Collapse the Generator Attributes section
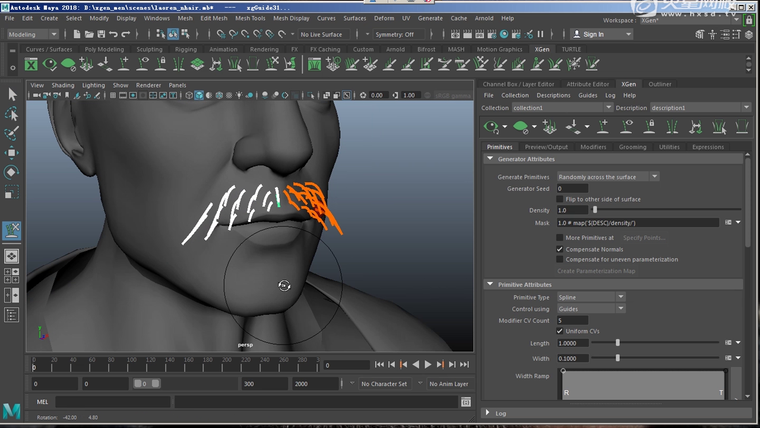 pyautogui.click(x=490, y=159)
